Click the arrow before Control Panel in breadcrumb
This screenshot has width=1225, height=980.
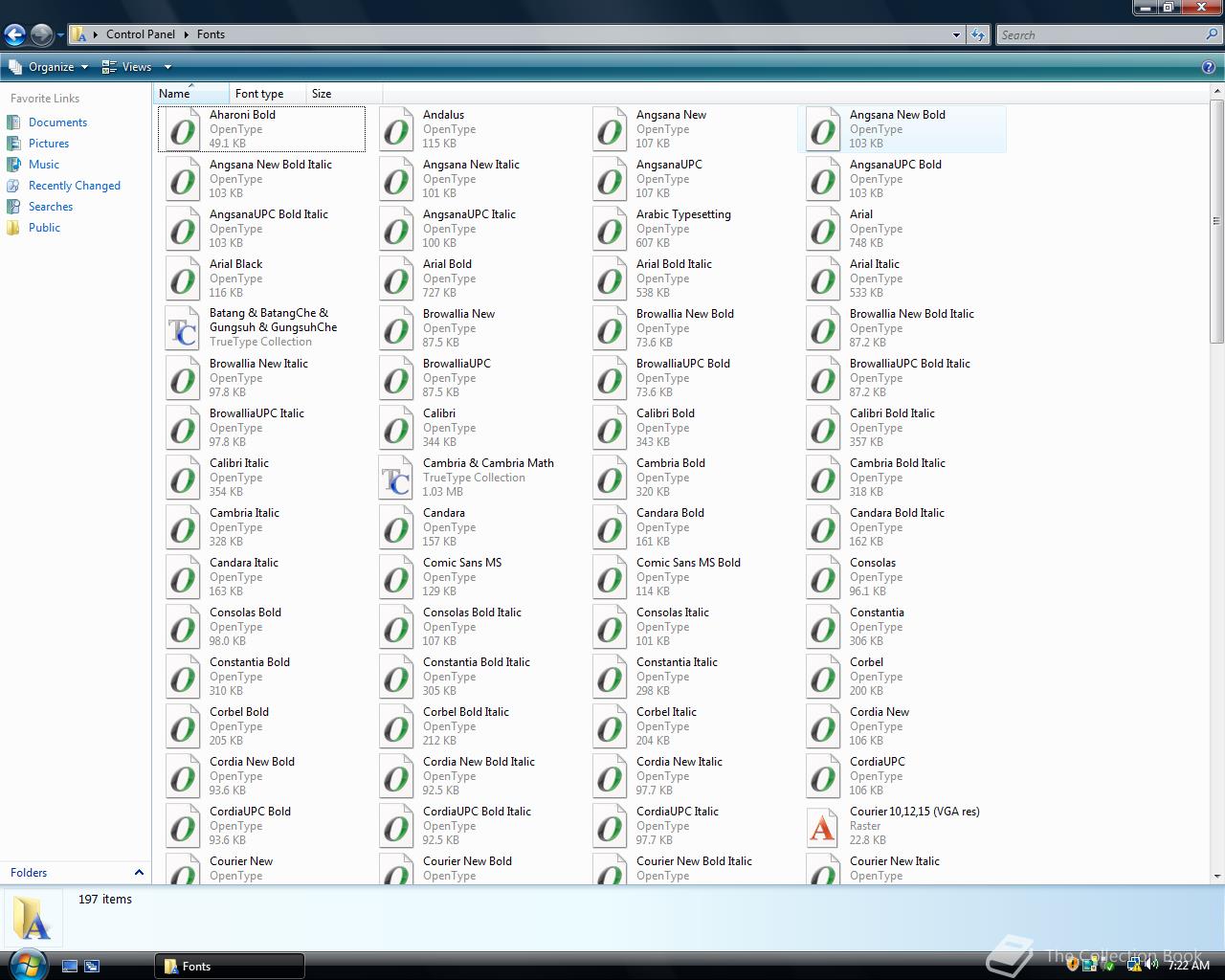(96, 34)
